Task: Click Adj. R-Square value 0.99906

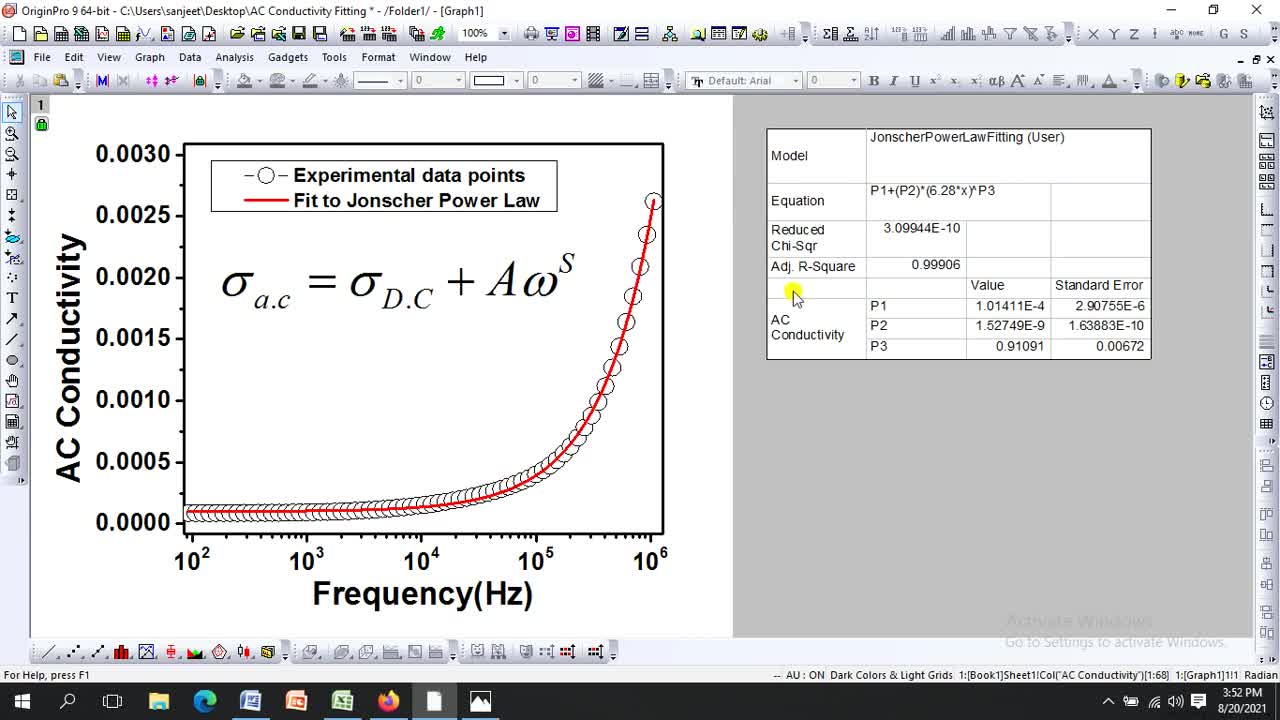Action: [935, 265]
